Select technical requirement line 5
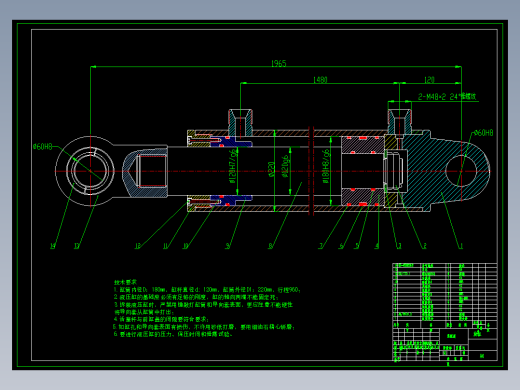Image resolution: width=520 pixels, height=390 pixels. click(204, 327)
